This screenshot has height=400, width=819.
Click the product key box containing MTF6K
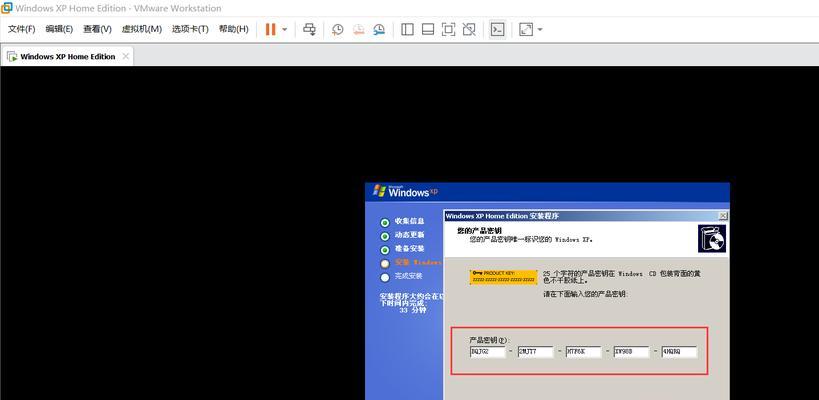click(583, 351)
